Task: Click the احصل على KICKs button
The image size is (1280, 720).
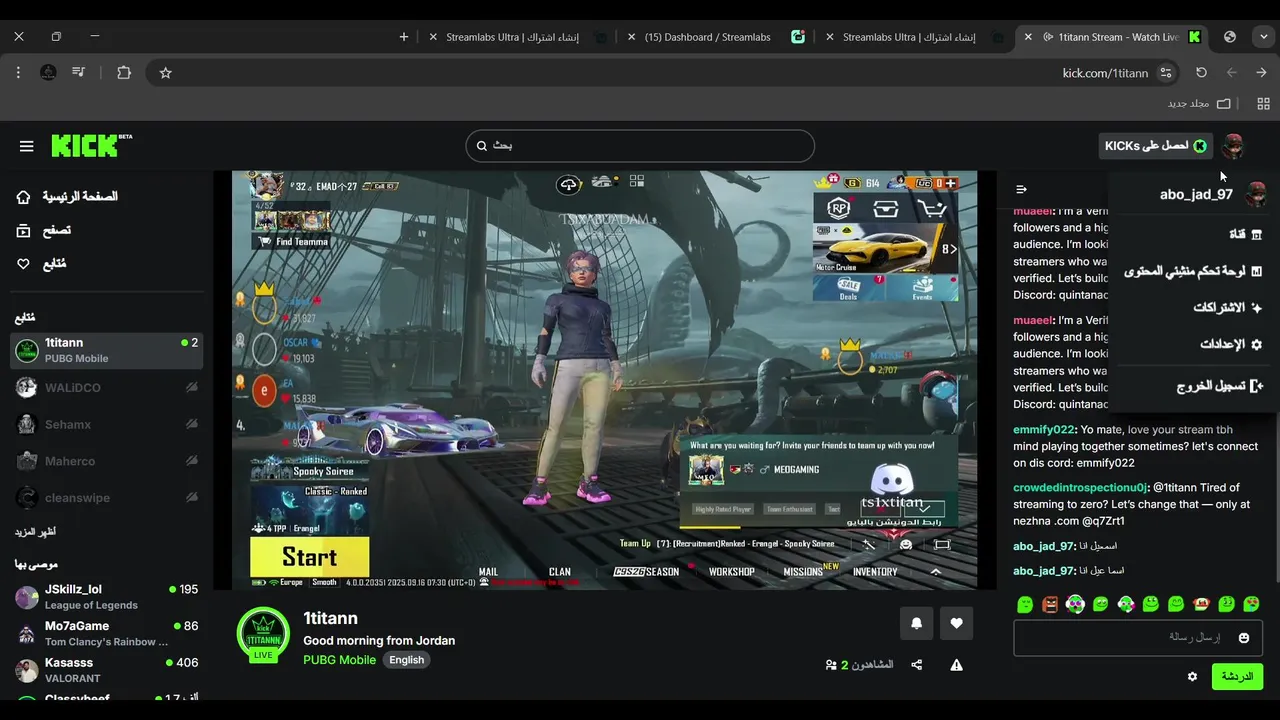Action: coord(1155,146)
